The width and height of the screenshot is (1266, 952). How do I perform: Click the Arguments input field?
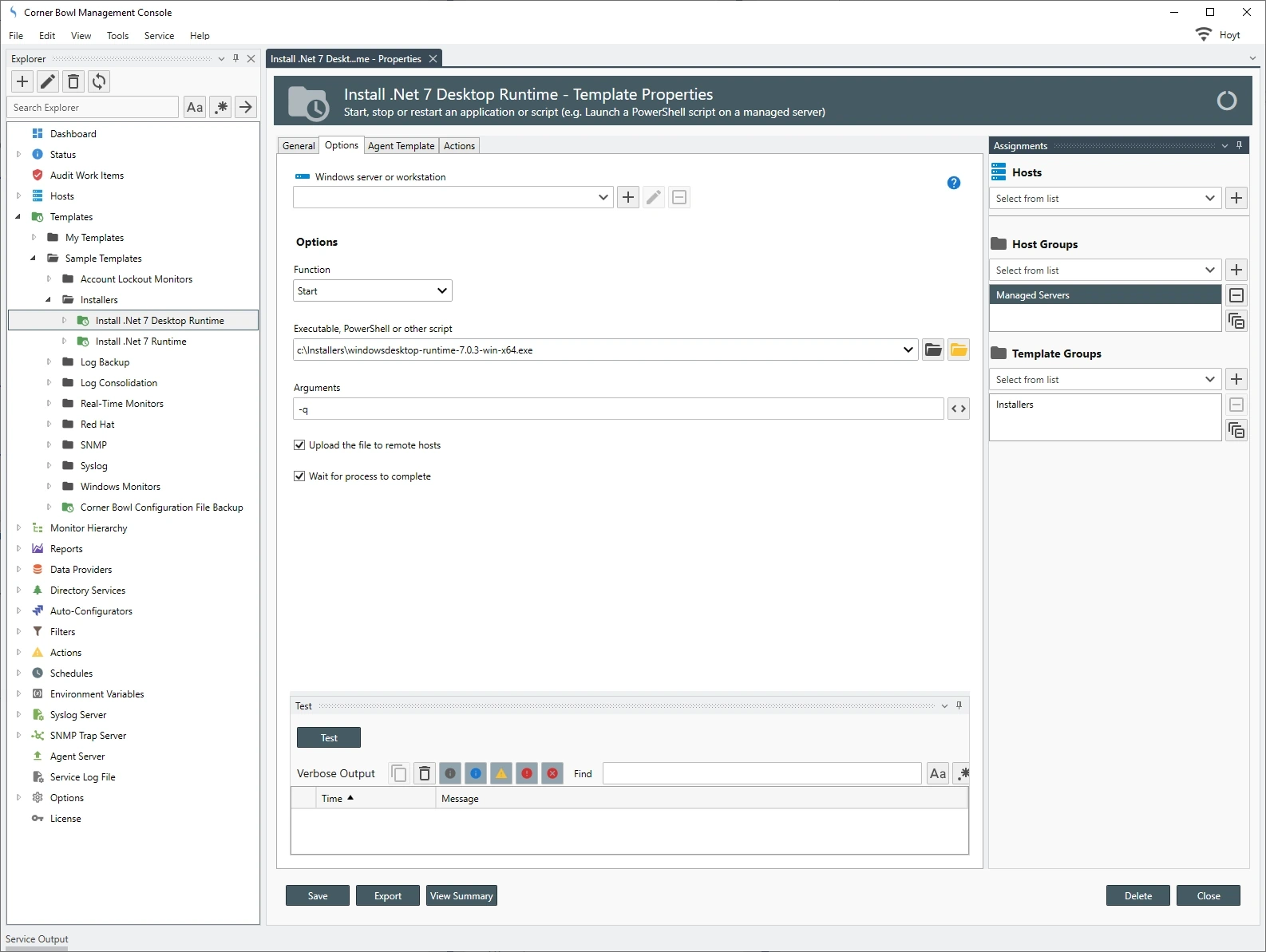pyautogui.click(x=619, y=409)
